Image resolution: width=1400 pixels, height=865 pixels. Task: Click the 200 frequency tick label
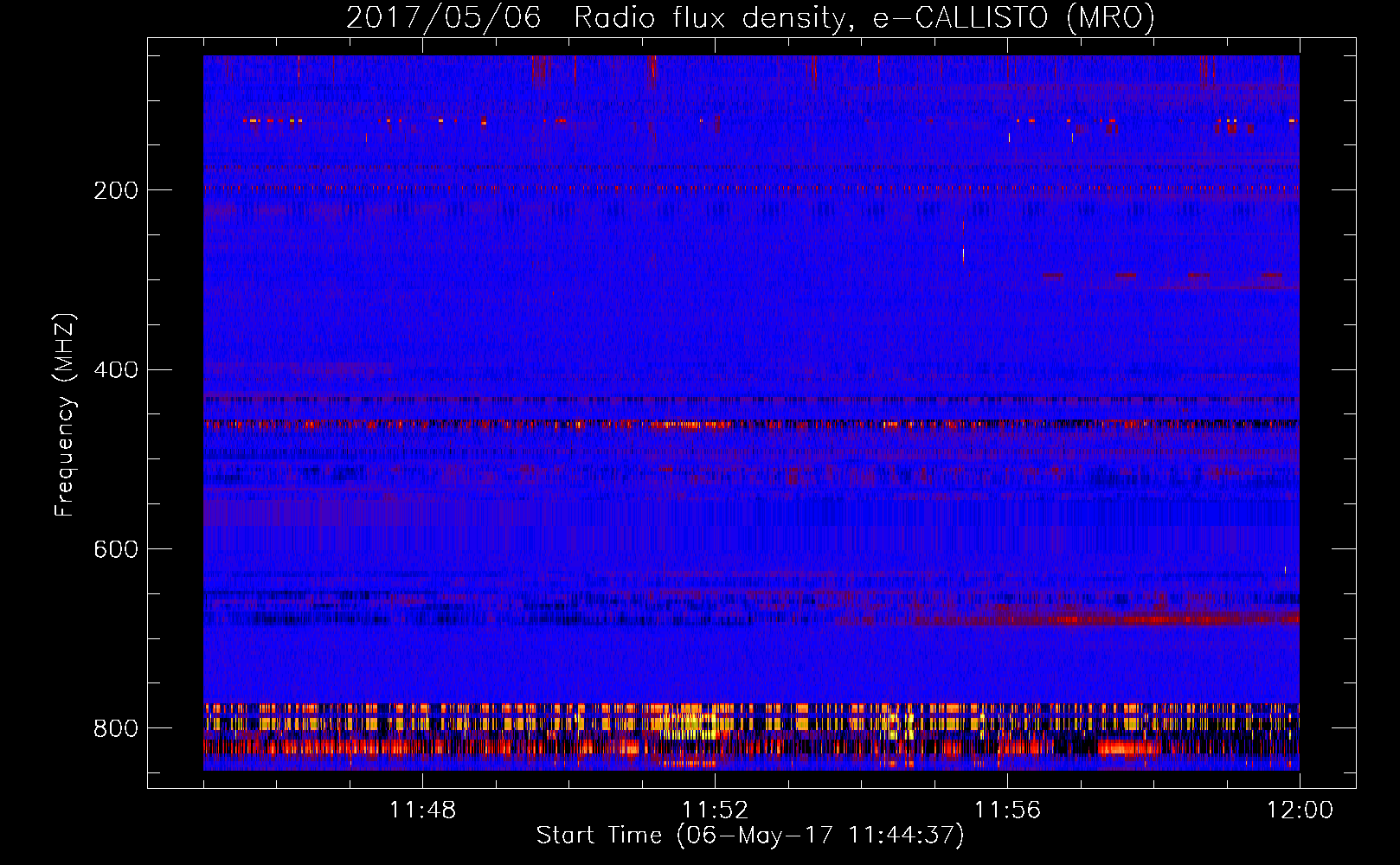[116, 190]
